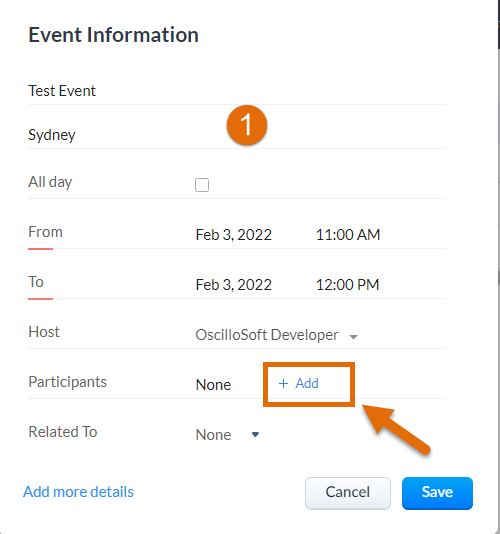500x534 pixels.
Task: Edit the Test Event title field
Action: tap(237, 91)
